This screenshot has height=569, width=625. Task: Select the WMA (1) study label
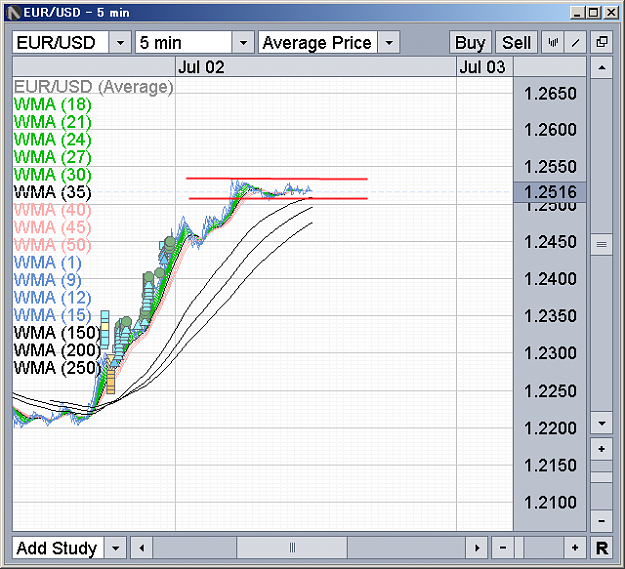click(47, 262)
